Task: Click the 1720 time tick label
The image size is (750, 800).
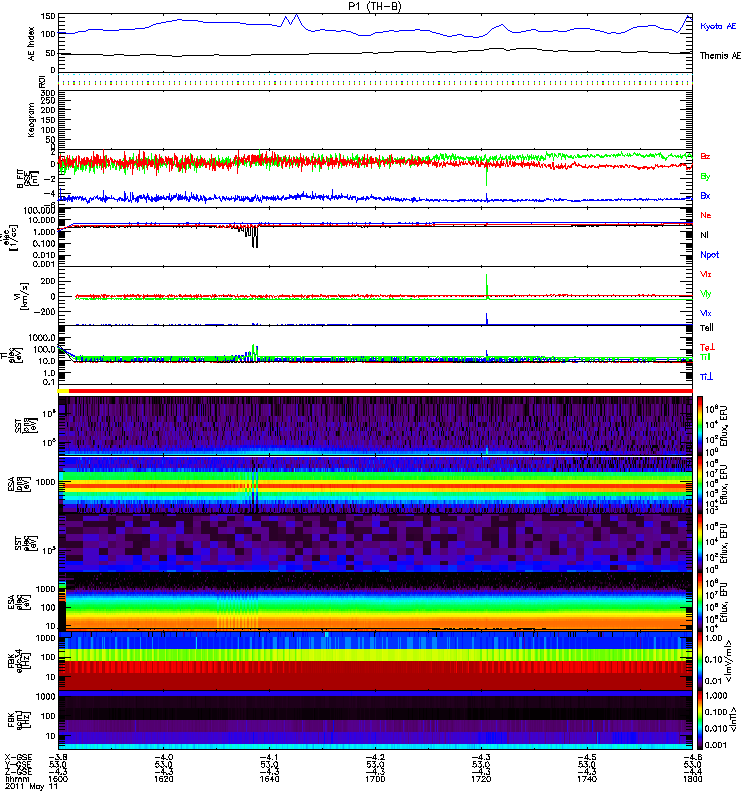Action: tap(481, 779)
